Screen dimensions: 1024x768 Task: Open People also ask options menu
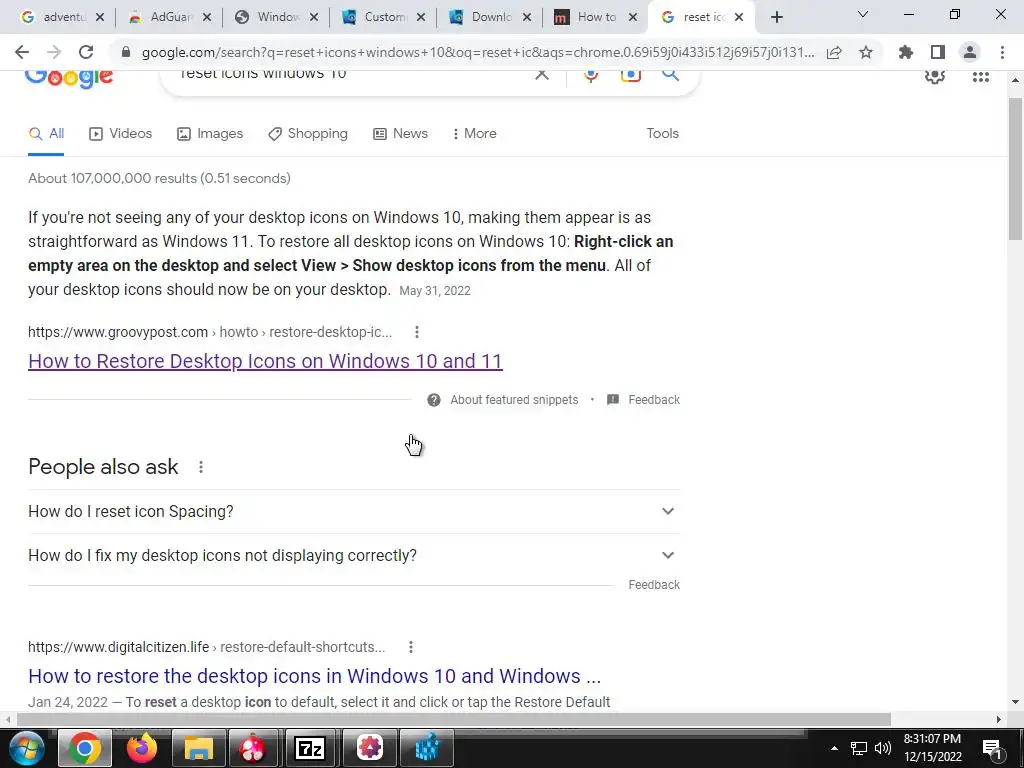201,467
